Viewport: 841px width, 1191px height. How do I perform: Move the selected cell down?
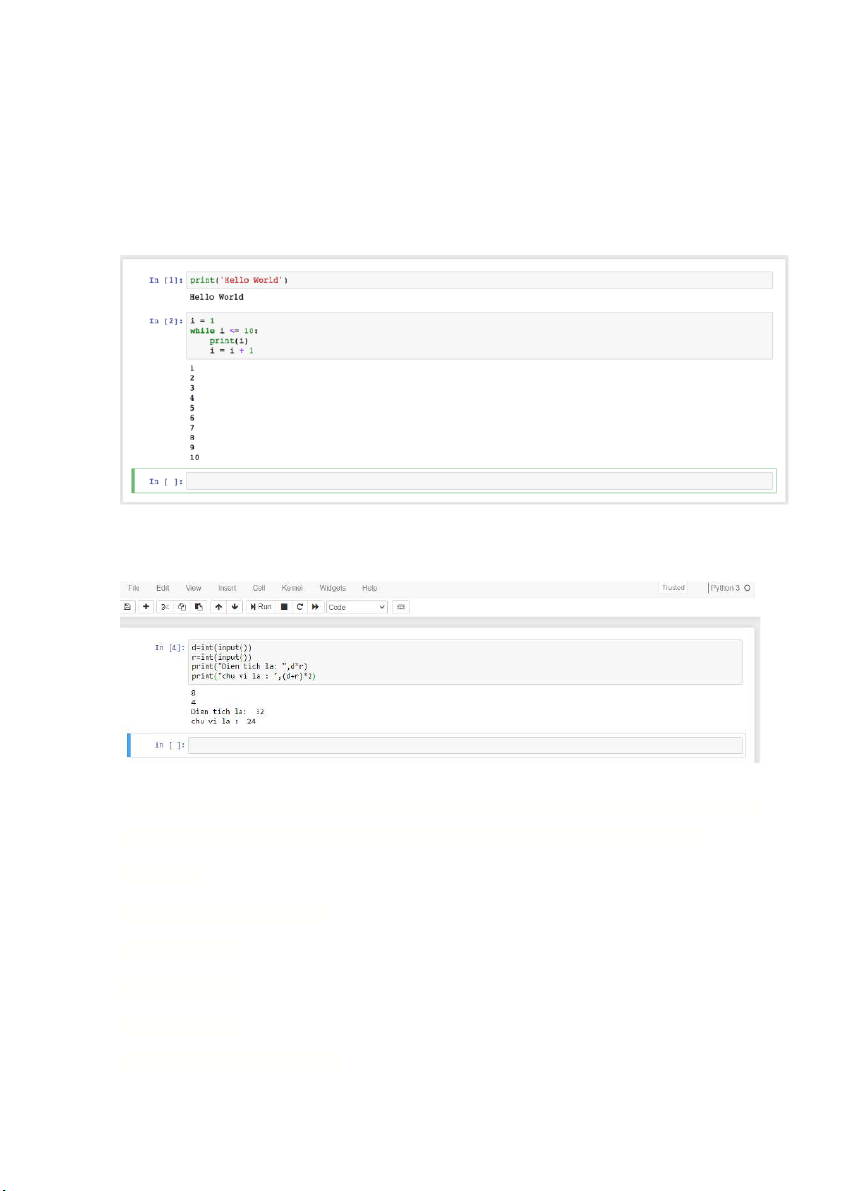coord(235,607)
